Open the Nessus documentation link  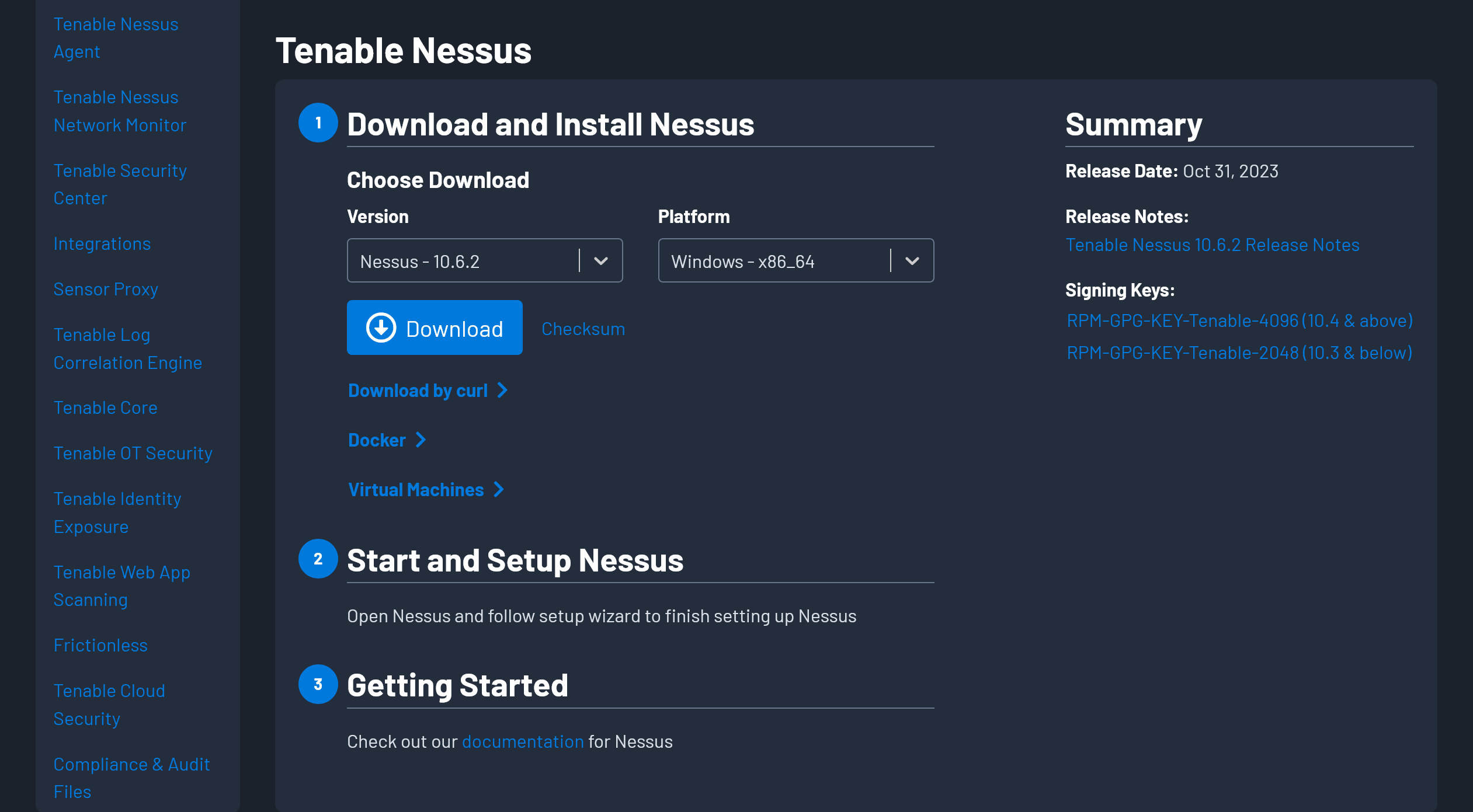tap(522, 741)
